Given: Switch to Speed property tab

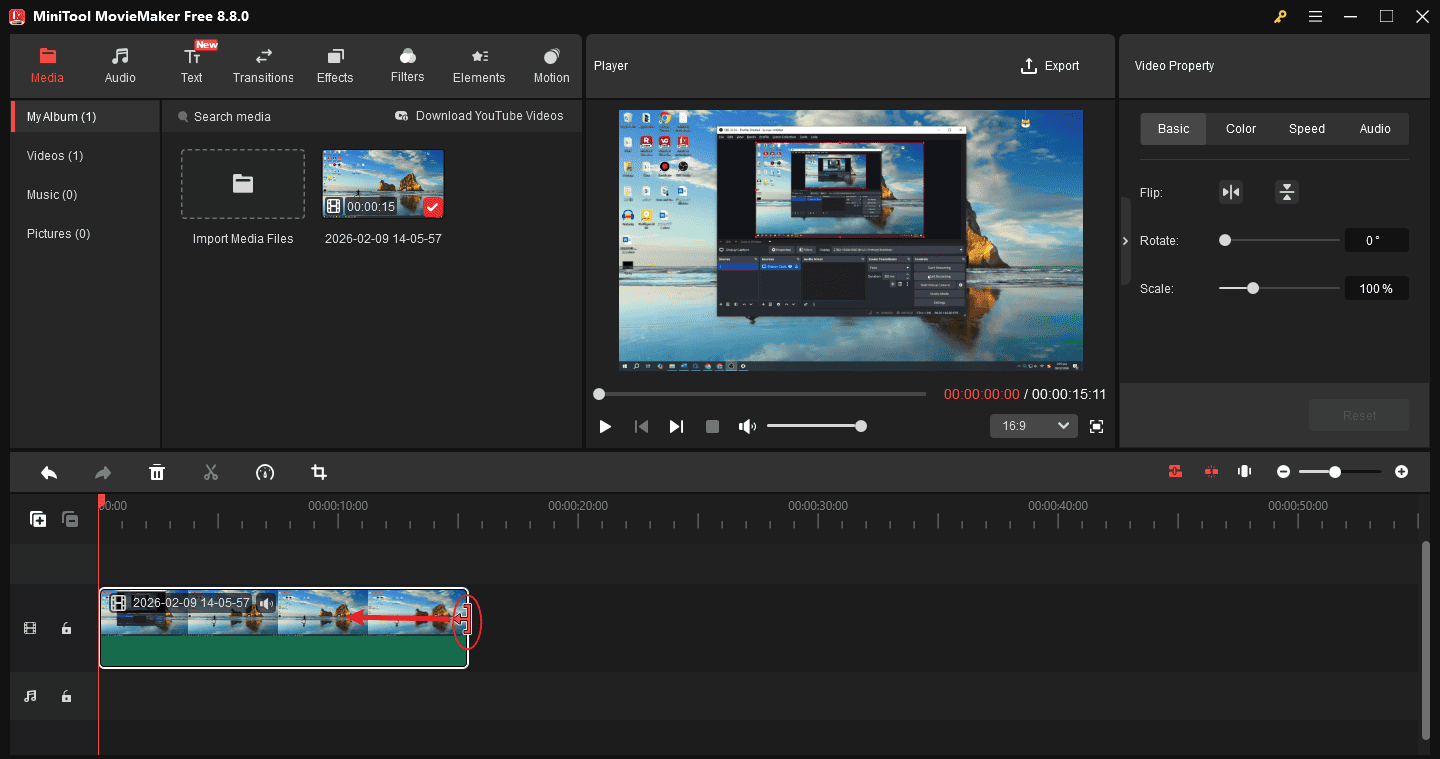Looking at the screenshot, I should 1306,129.
